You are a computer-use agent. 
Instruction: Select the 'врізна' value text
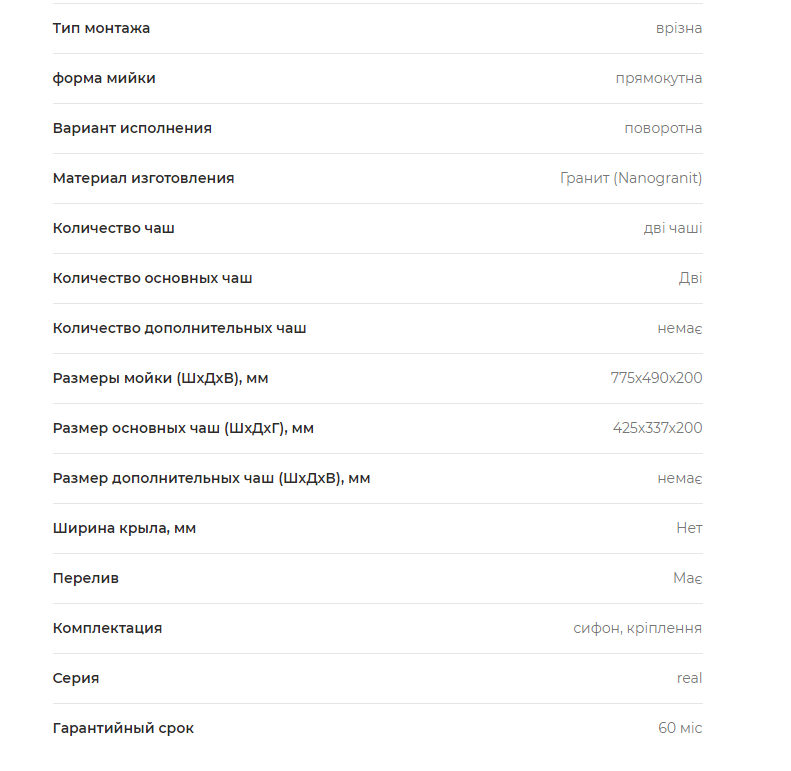pos(679,28)
